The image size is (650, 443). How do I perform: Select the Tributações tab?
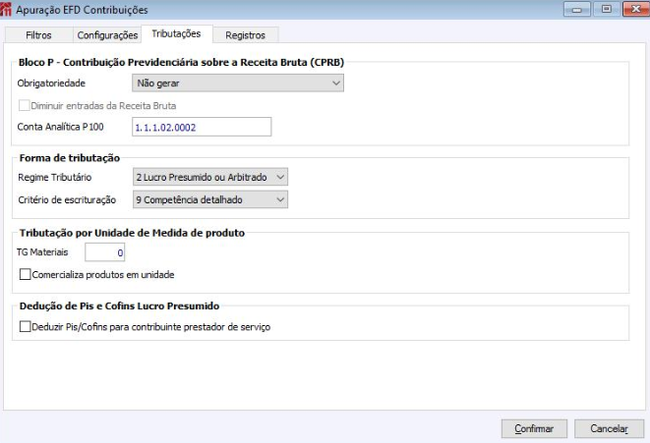[x=176, y=34]
